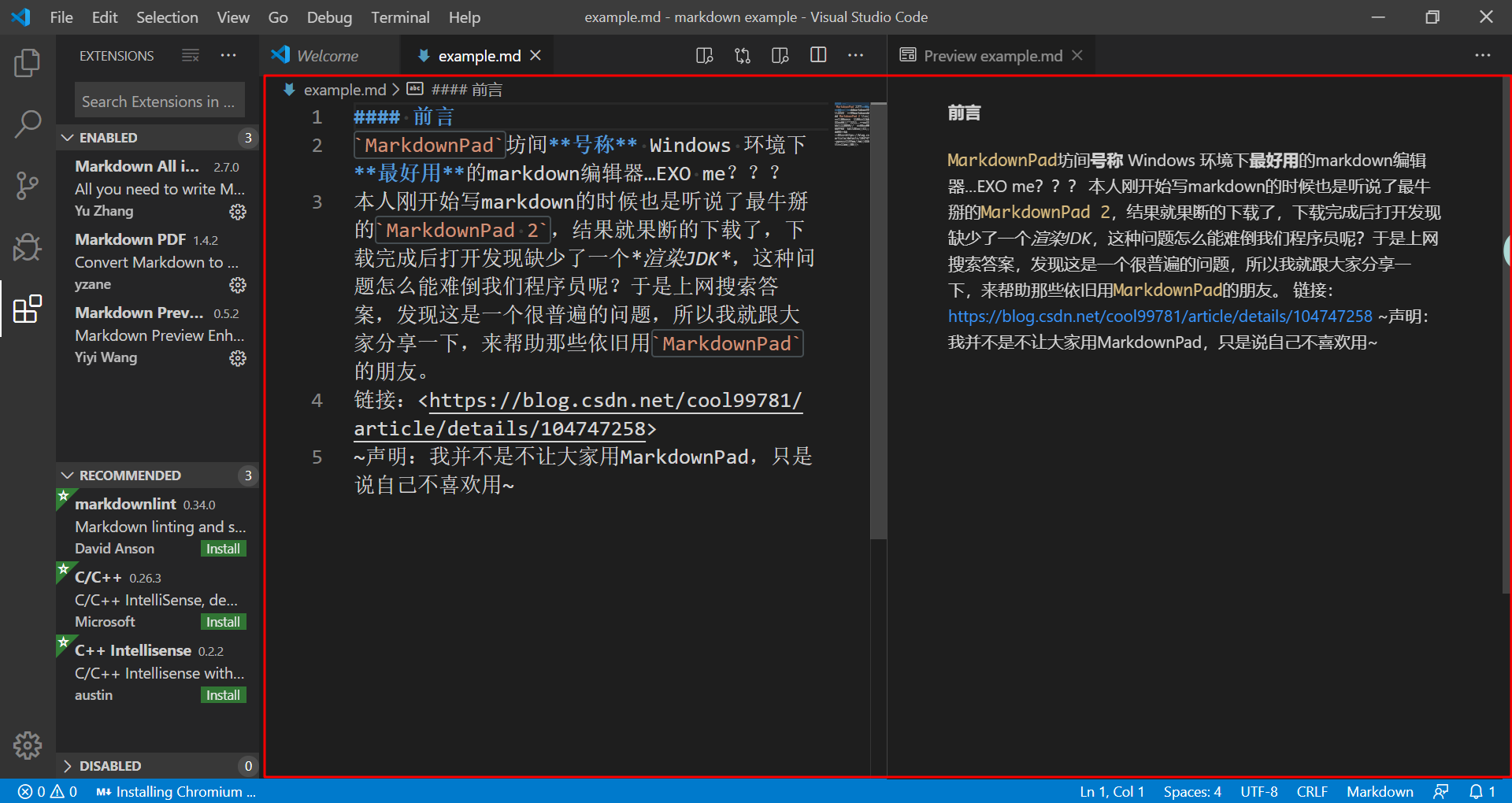Manage Markdown Preview Enhanced gear
Screen dimensions: 1512x803
[238, 358]
